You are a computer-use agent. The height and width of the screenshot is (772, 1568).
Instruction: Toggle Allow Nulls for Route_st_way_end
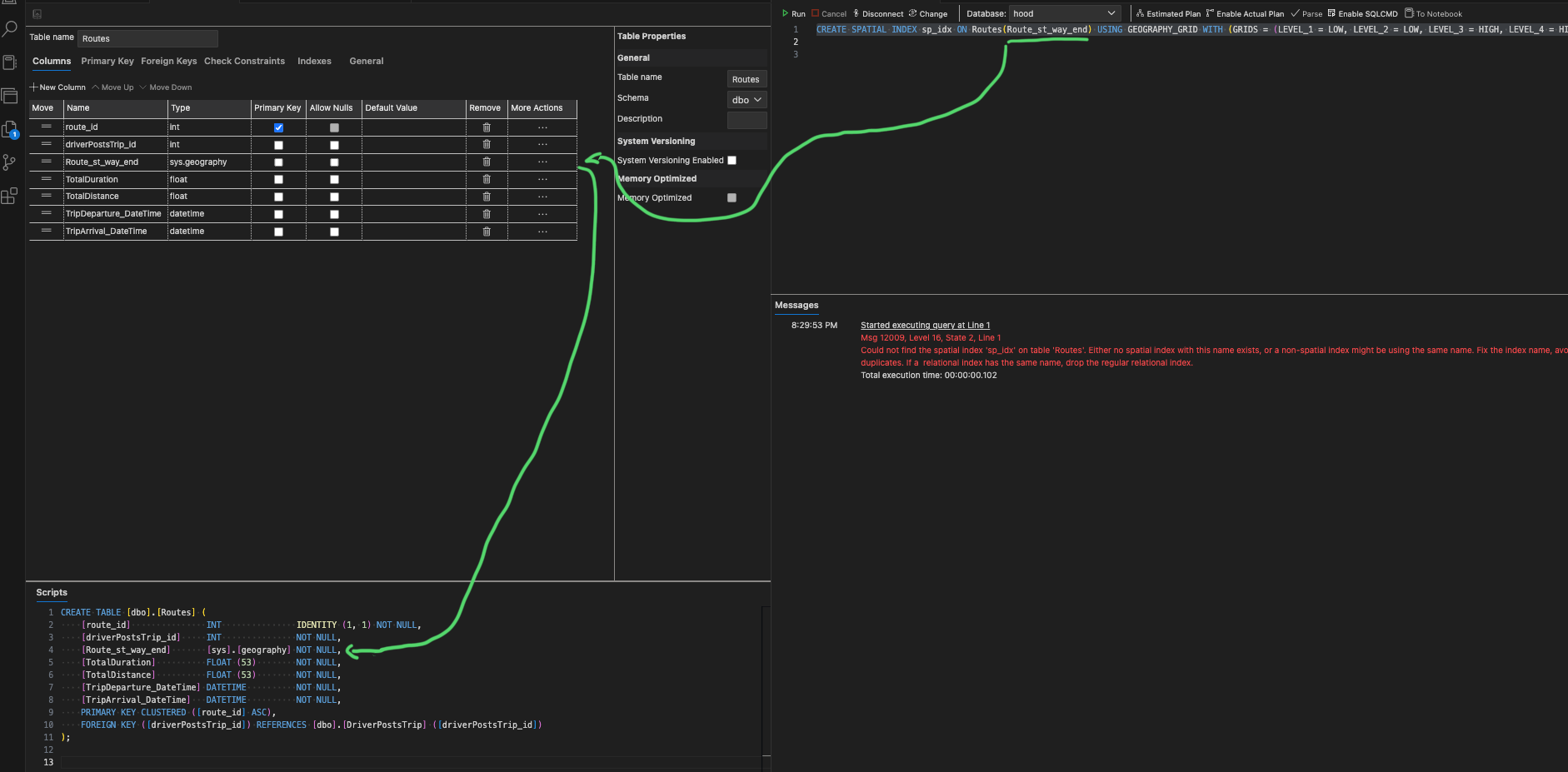[x=334, y=162]
